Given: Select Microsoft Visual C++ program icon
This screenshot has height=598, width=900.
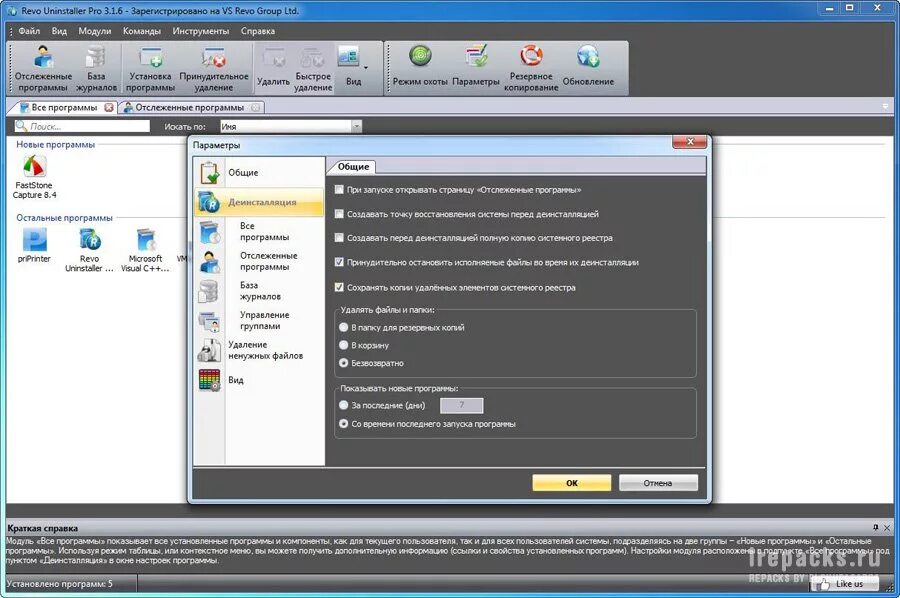Looking at the screenshot, I should [x=145, y=250].
